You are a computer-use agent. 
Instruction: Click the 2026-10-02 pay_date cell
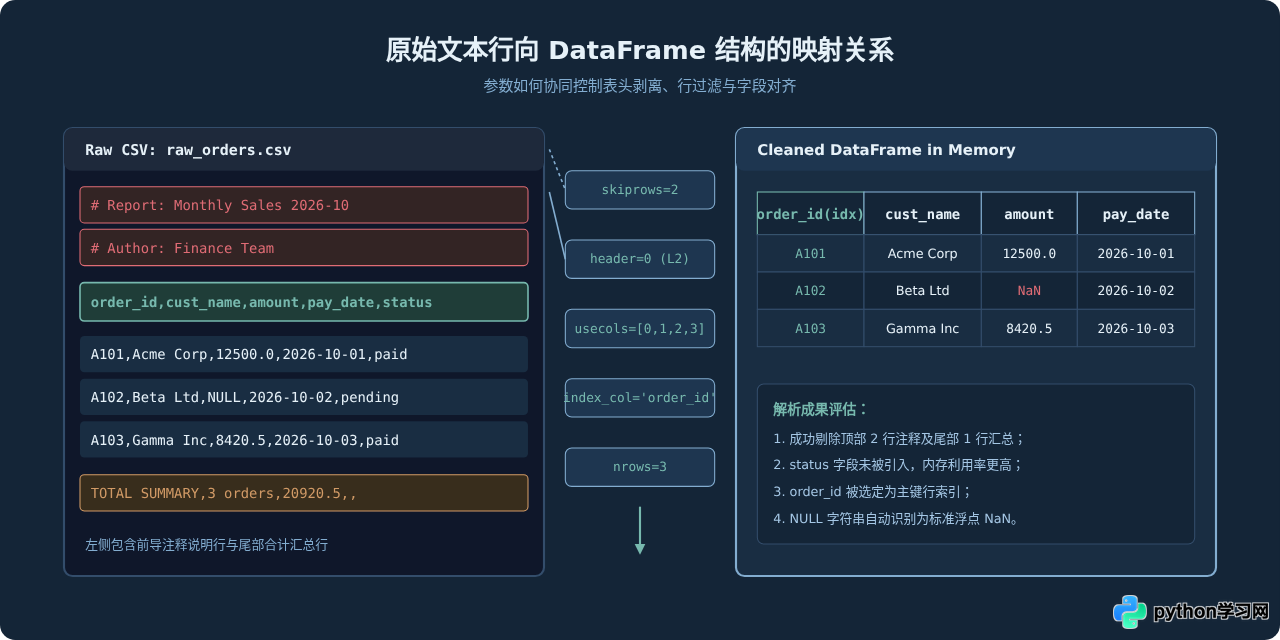click(x=1136, y=291)
